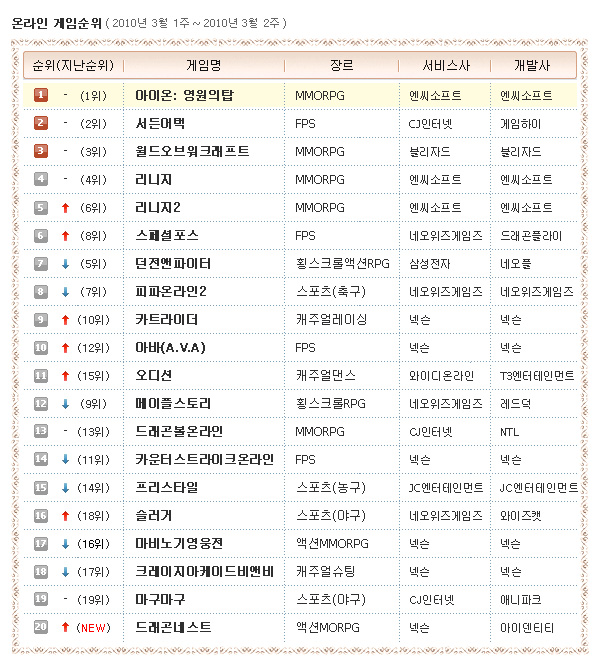This screenshot has height=666, width=600.
Task: Click red up arrow beside 오디션 rank
Action: coord(65,375)
